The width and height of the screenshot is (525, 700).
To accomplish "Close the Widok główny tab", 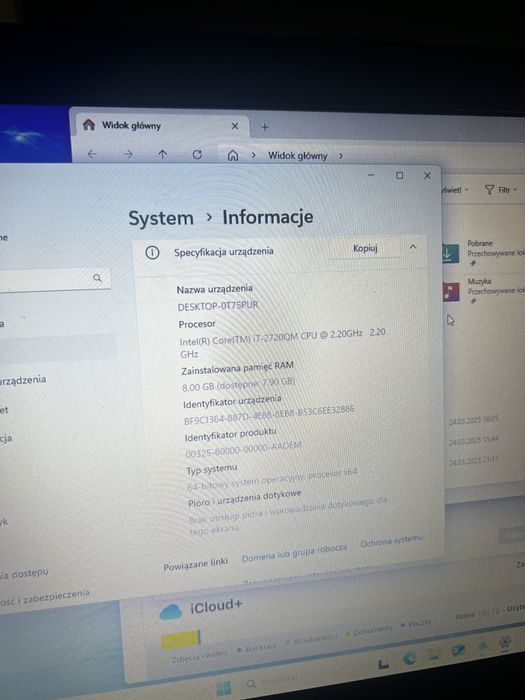I will point(235,126).
